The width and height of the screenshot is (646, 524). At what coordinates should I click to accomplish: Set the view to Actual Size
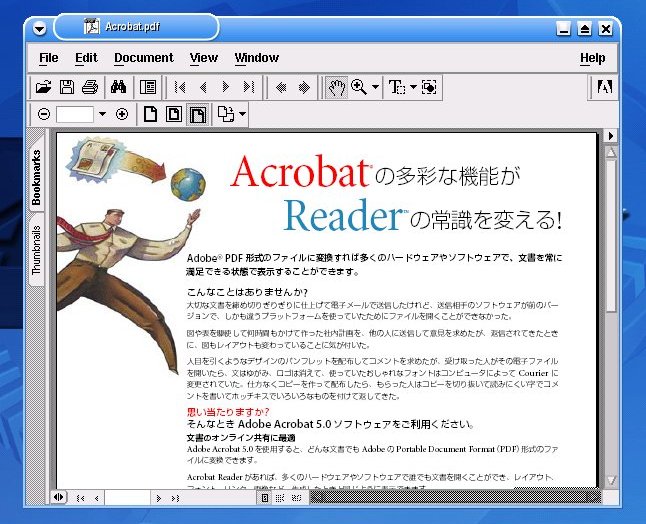point(150,114)
